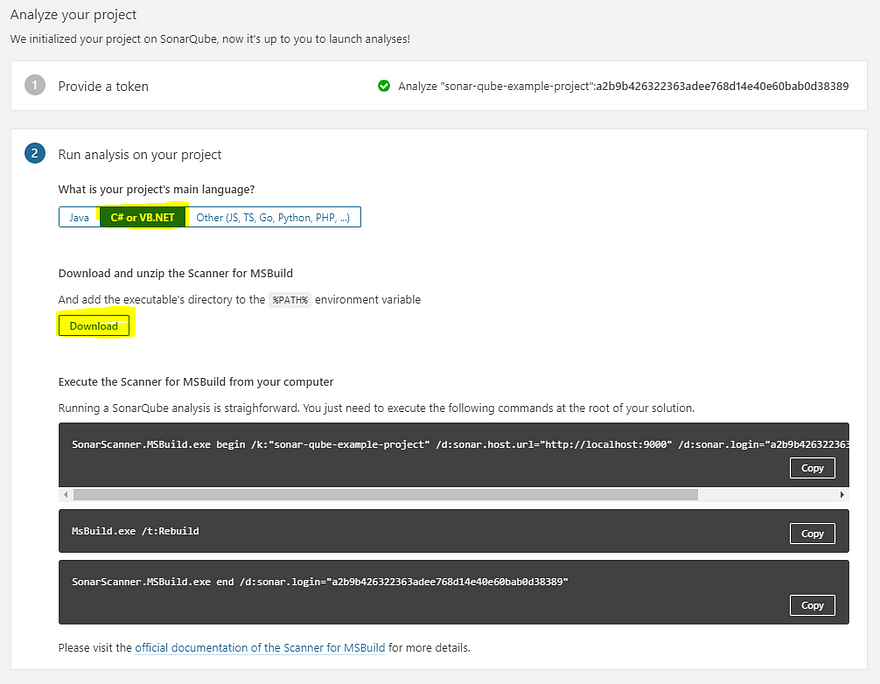Click What is your project's main language text
The image size is (880, 684).
(157, 190)
